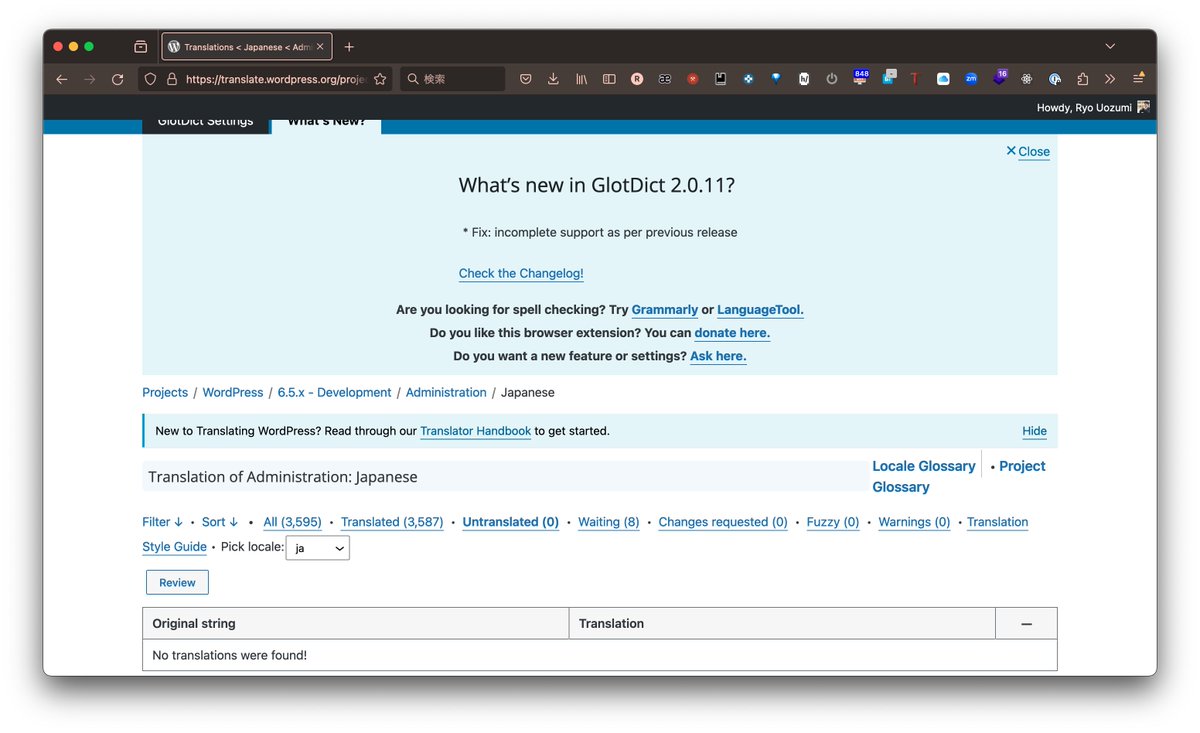1200x733 pixels.
Task: Expand the Filter options
Action: click(163, 522)
